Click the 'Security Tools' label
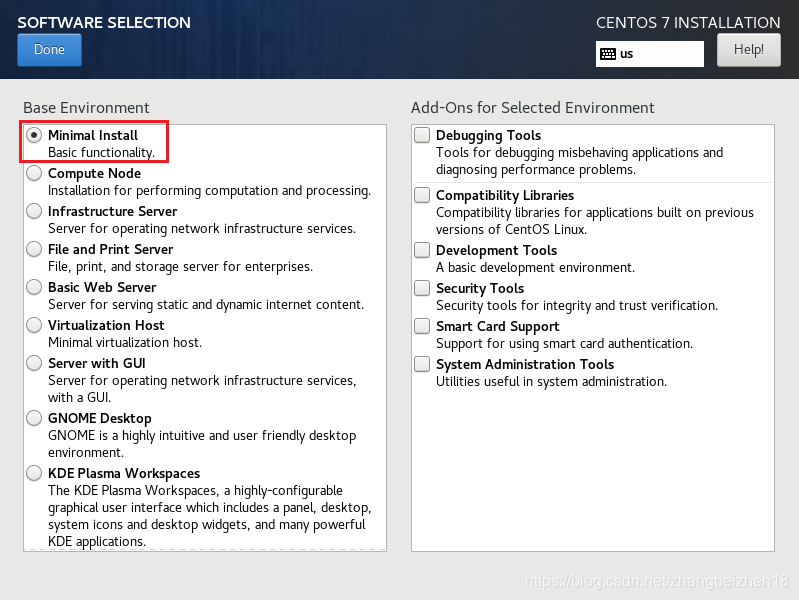Image resolution: width=799 pixels, height=600 pixels. point(480,289)
